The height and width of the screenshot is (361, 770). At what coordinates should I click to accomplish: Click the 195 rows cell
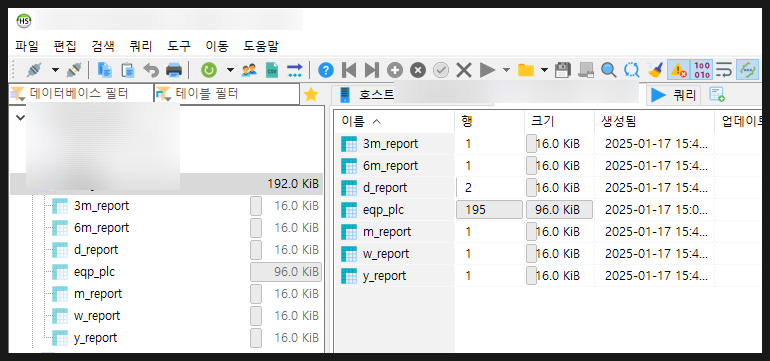pyautogui.click(x=489, y=210)
